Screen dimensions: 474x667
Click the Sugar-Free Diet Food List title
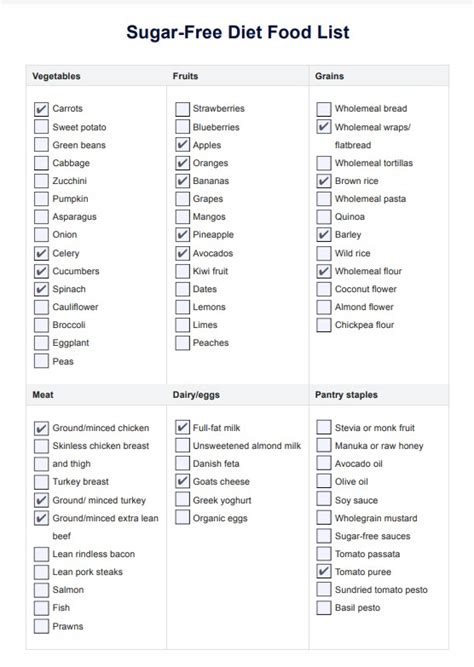pos(238,32)
